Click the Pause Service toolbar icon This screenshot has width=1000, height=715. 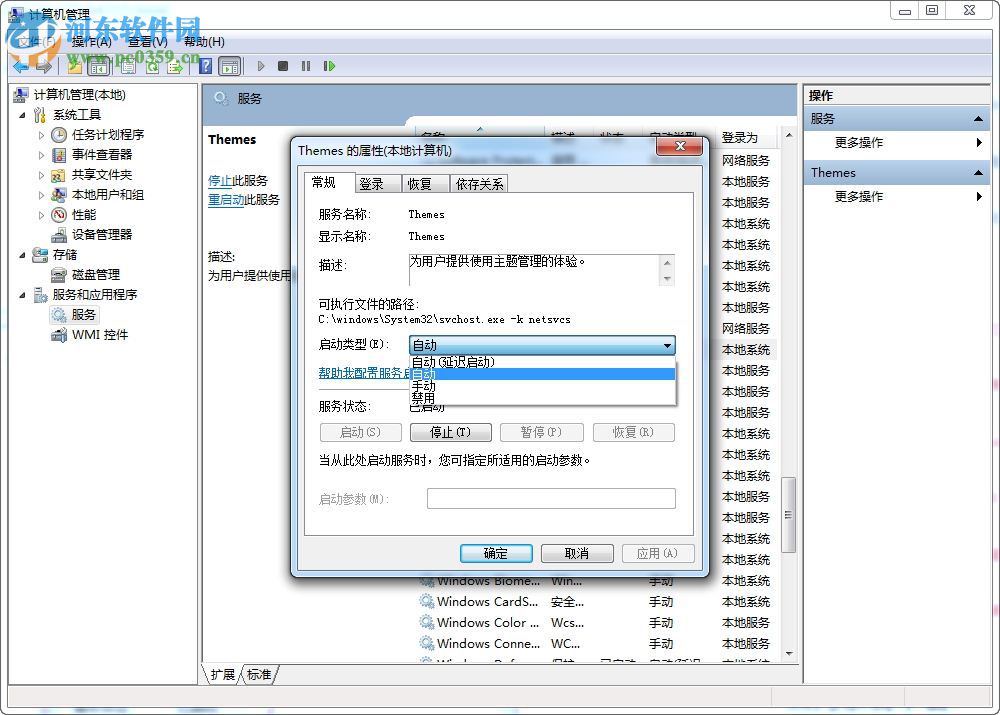click(305, 66)
